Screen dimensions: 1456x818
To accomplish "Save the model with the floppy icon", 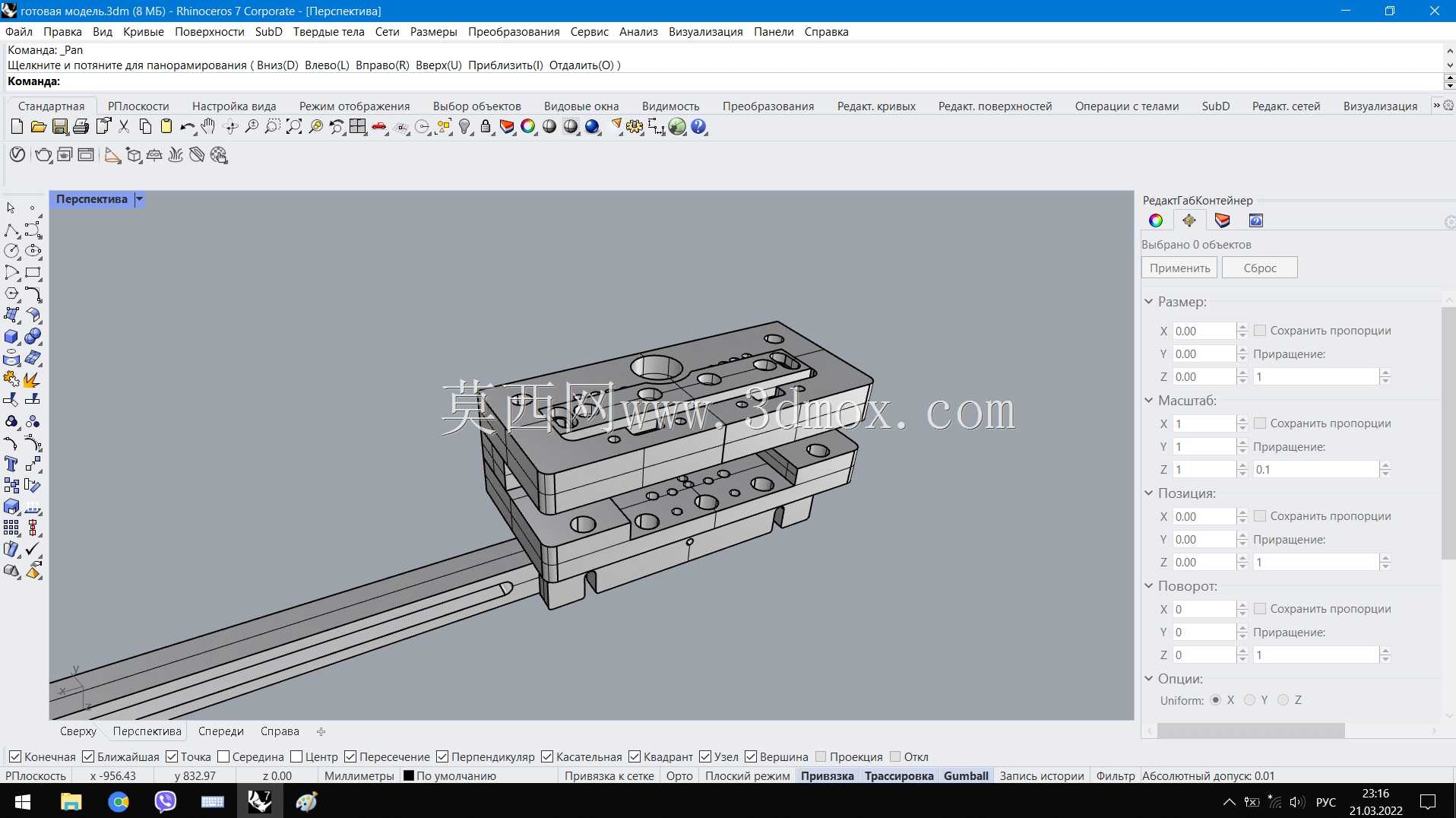I will 59,127.
